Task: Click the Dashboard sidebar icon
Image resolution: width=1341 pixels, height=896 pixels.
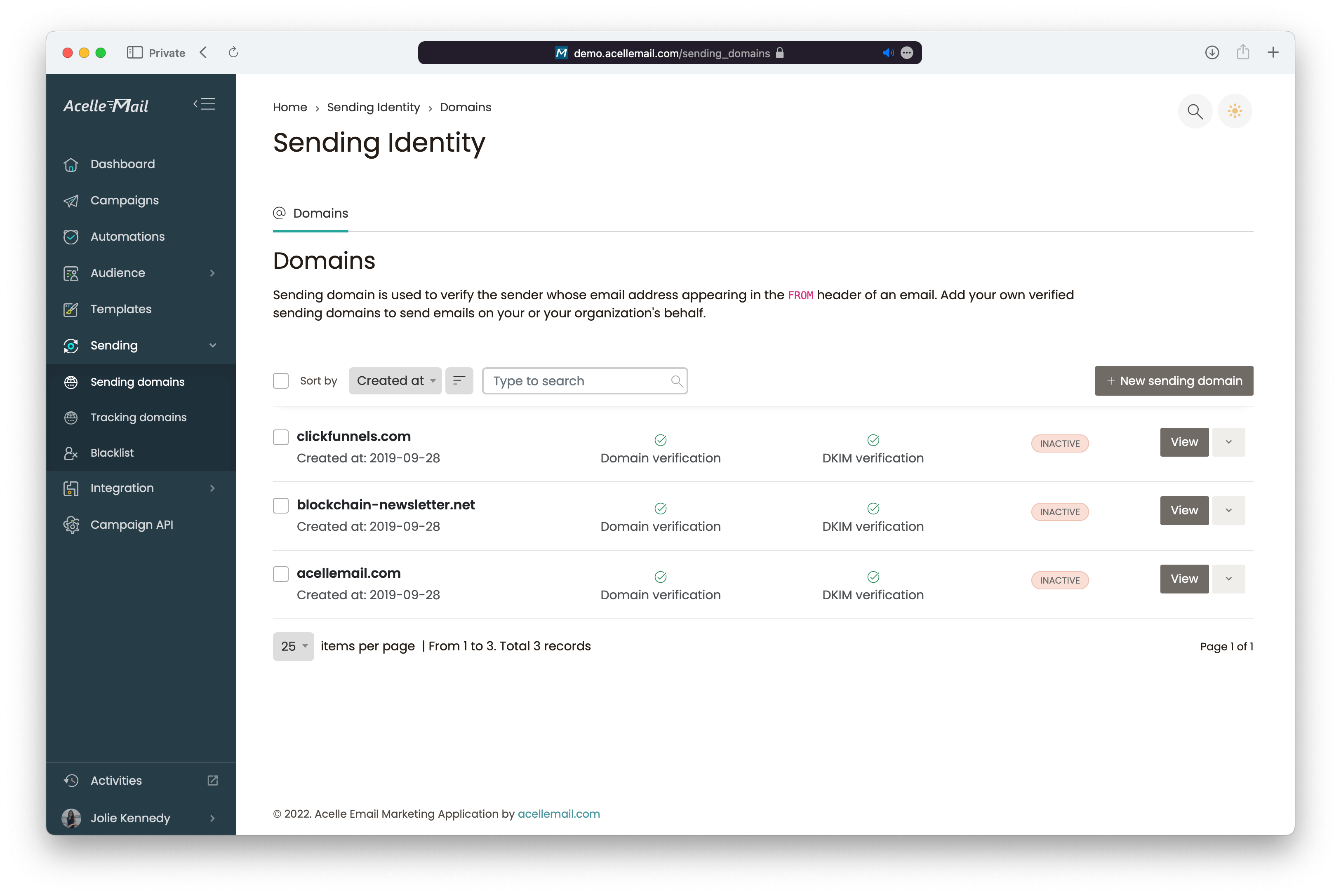Action: (x=71, y=163)
